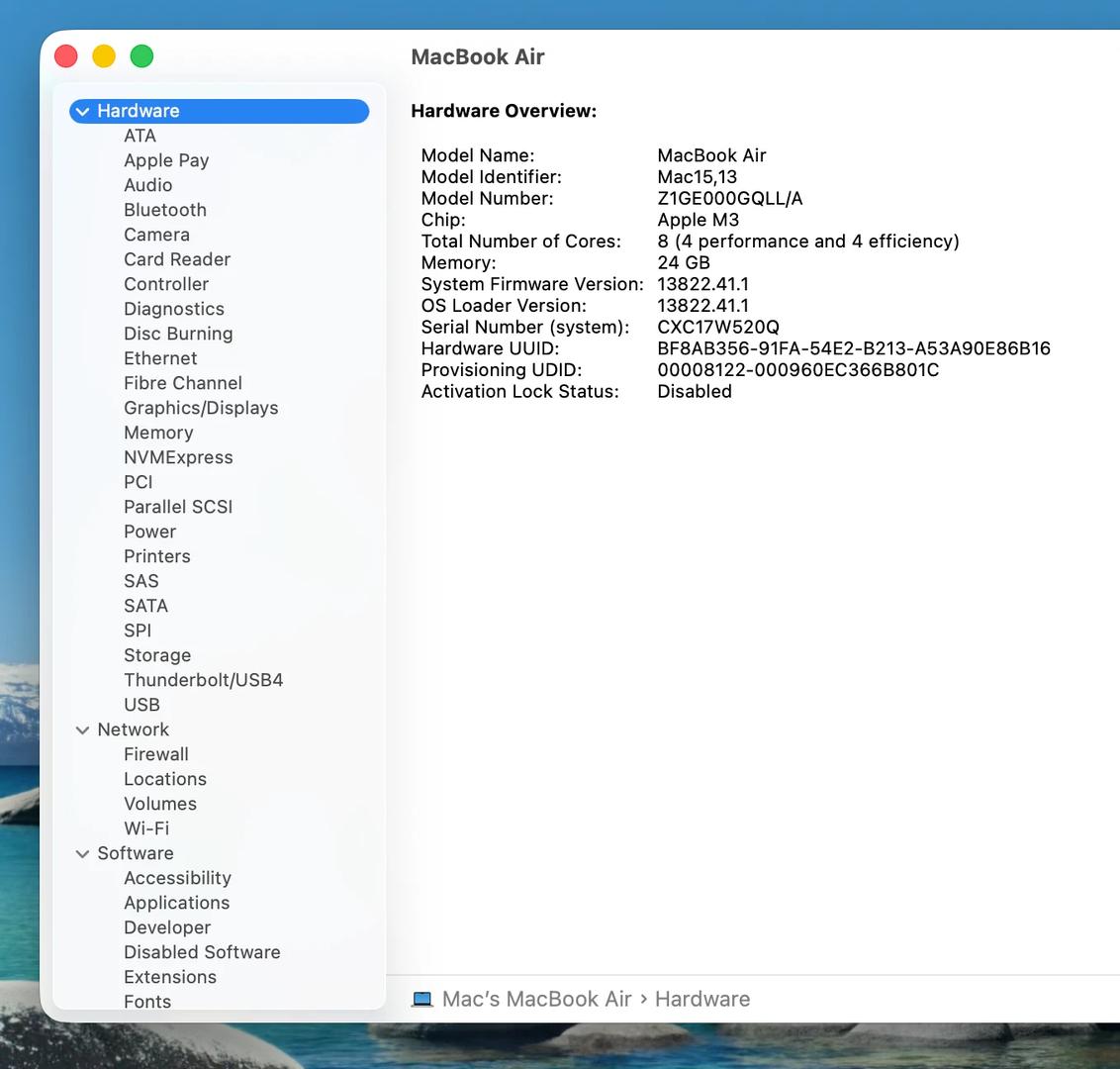Open the Graphics/Displays hardware entry
1120x1069 pixels.
pos(201,408)
